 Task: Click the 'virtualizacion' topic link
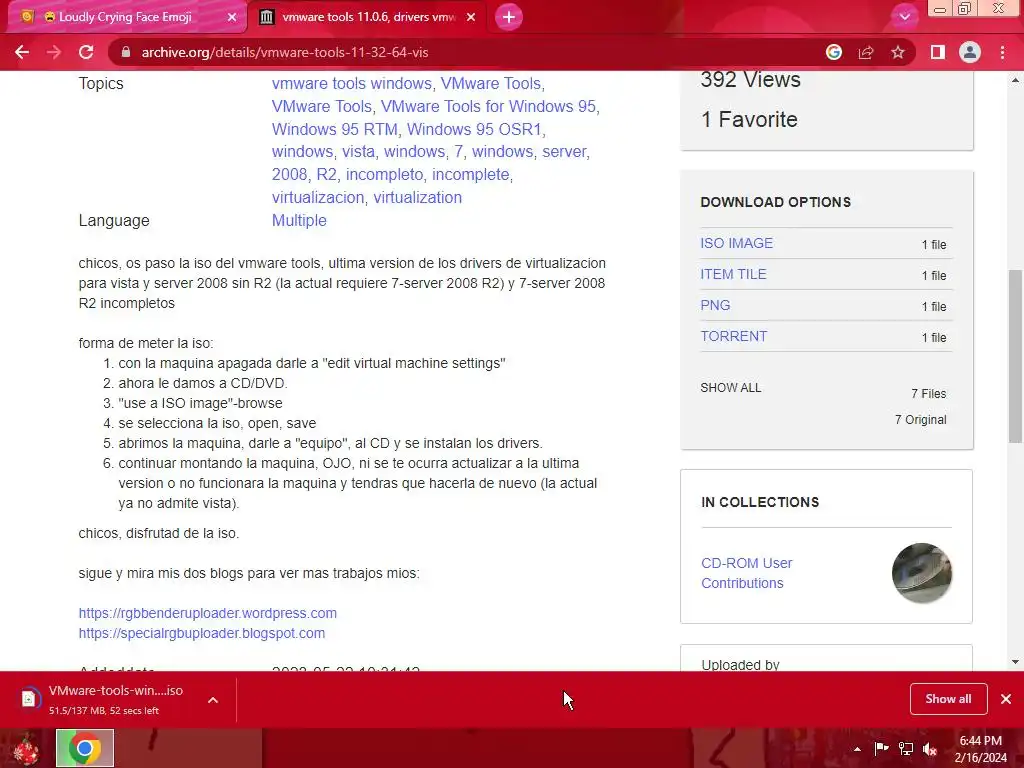click(317, 197)
